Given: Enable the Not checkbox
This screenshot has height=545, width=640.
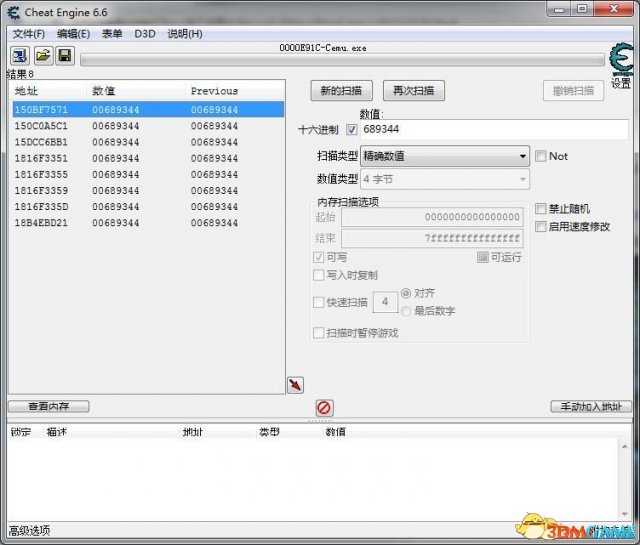Looking at the screenshot, I should 540,156.
